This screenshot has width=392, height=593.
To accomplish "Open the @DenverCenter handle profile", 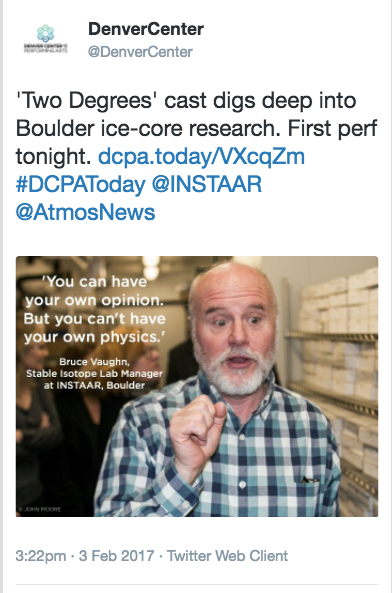I will coord(140,52).
